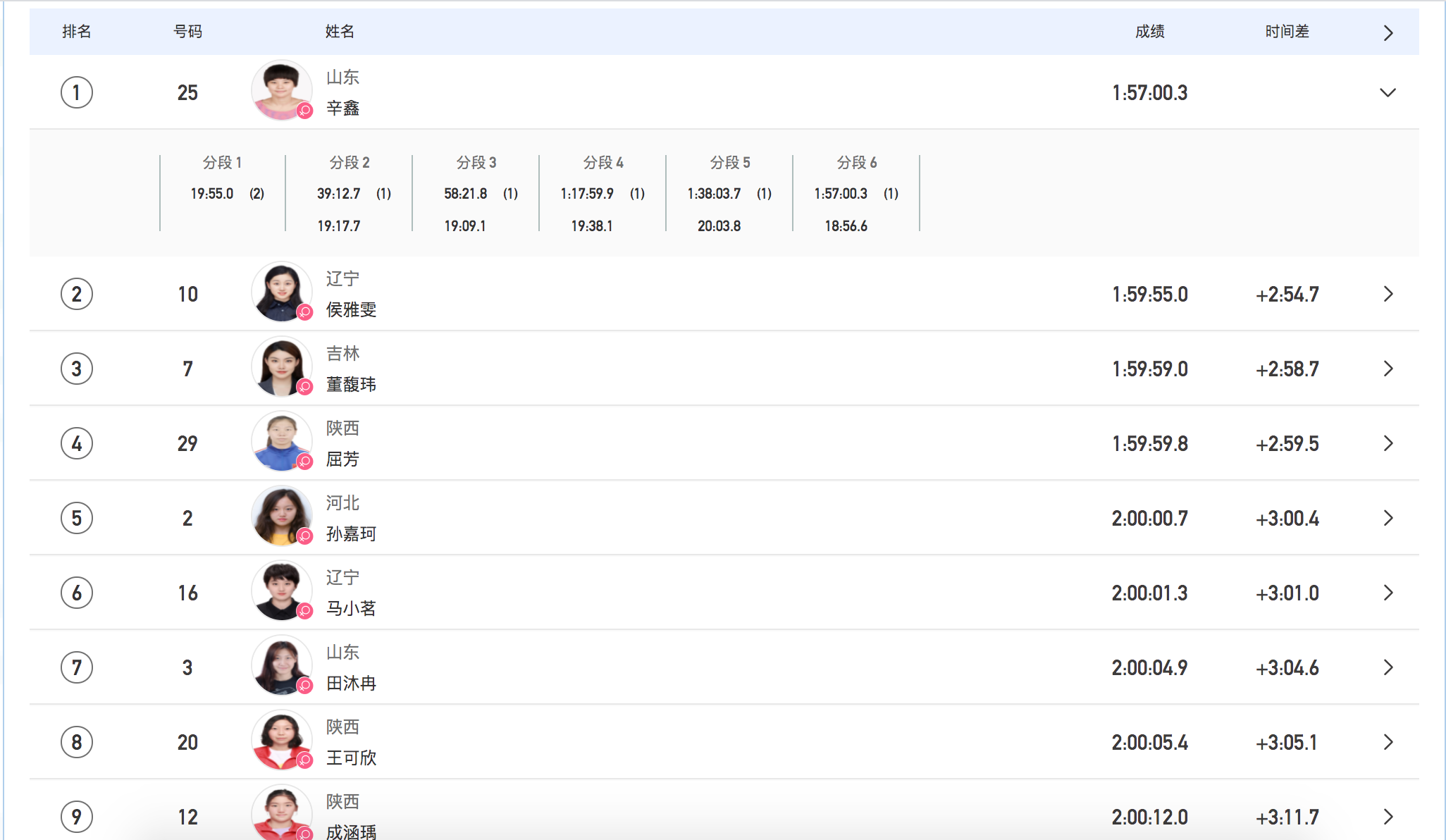Click the pink badge on 马小茗's avatar
This screenshot has width=1446, height=840.
(x=304, y=611)
